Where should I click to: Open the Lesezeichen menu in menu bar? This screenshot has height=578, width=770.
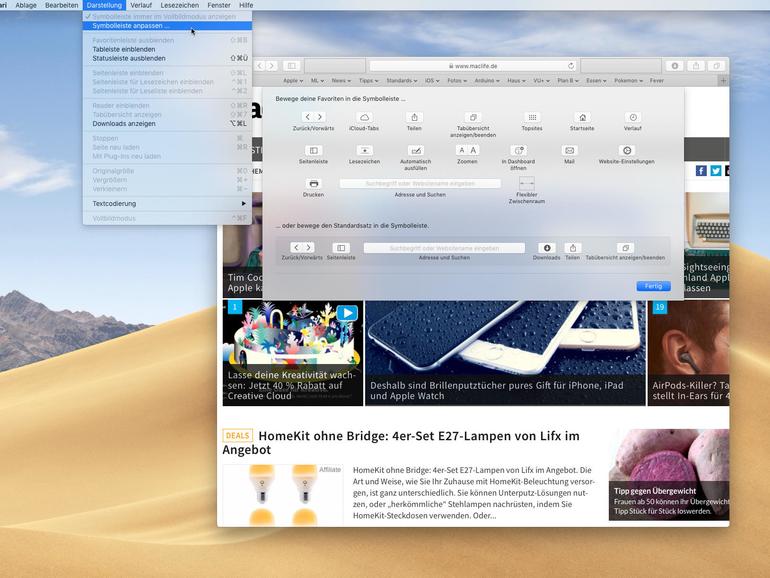coord(180,5)
